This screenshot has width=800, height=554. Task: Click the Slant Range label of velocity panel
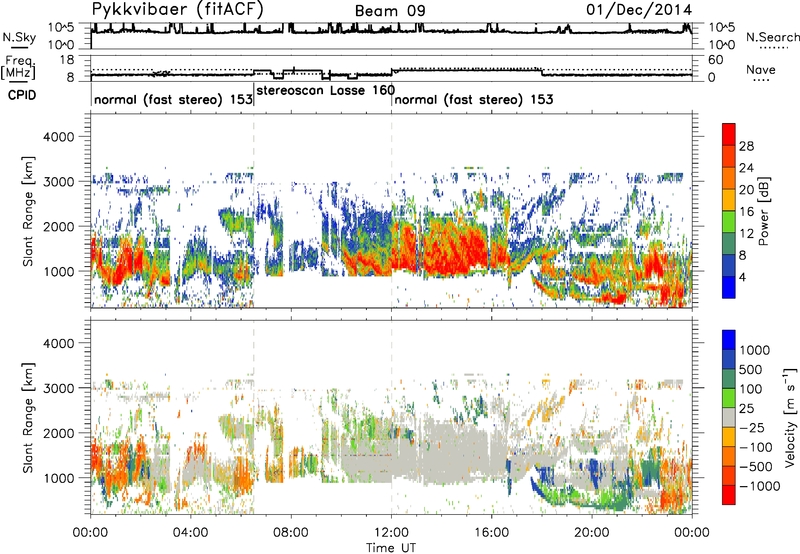click(28, 418)
